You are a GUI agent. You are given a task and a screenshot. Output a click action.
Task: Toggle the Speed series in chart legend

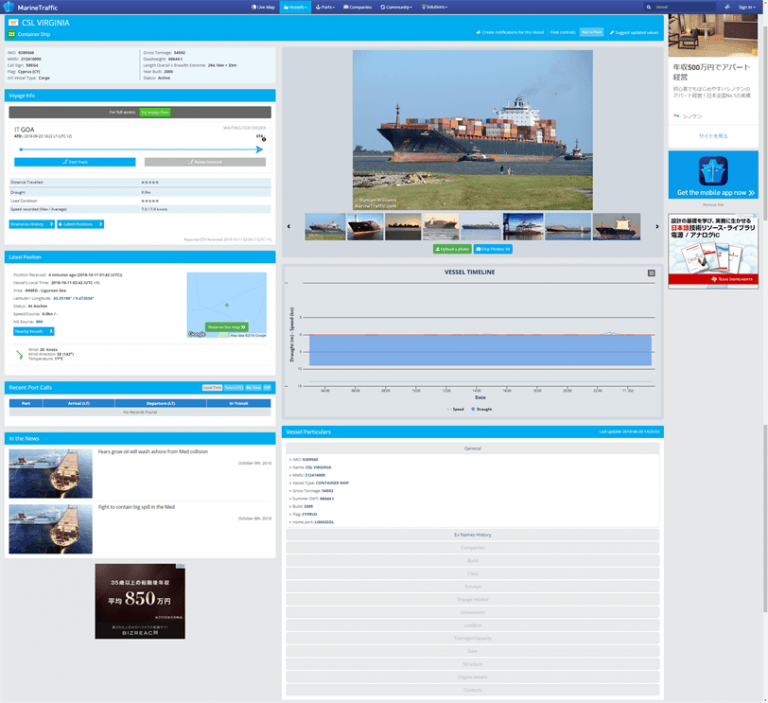pos(455,409)
